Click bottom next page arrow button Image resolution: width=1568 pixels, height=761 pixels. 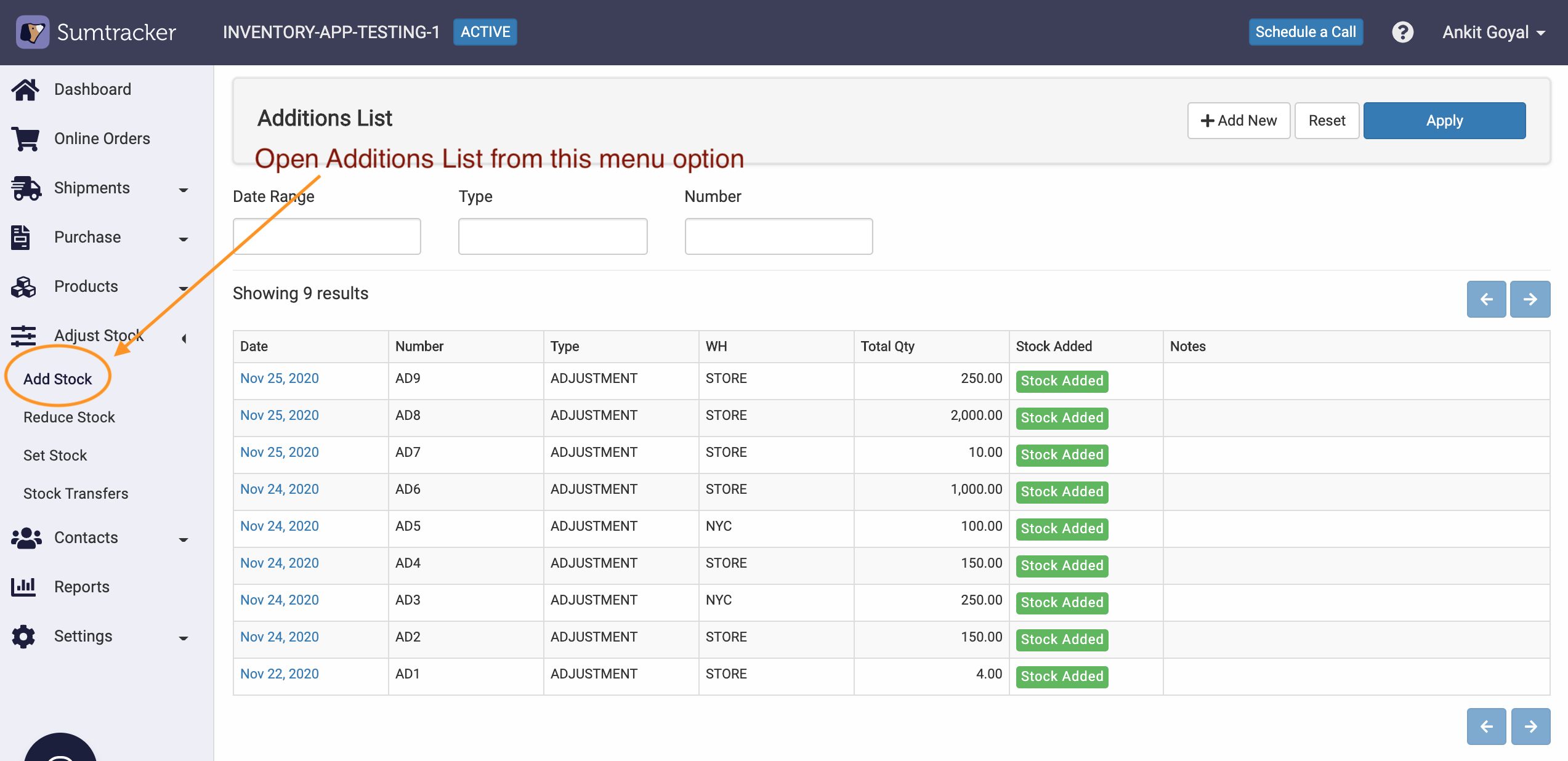pyautogui.click(x=1530, y=727)
